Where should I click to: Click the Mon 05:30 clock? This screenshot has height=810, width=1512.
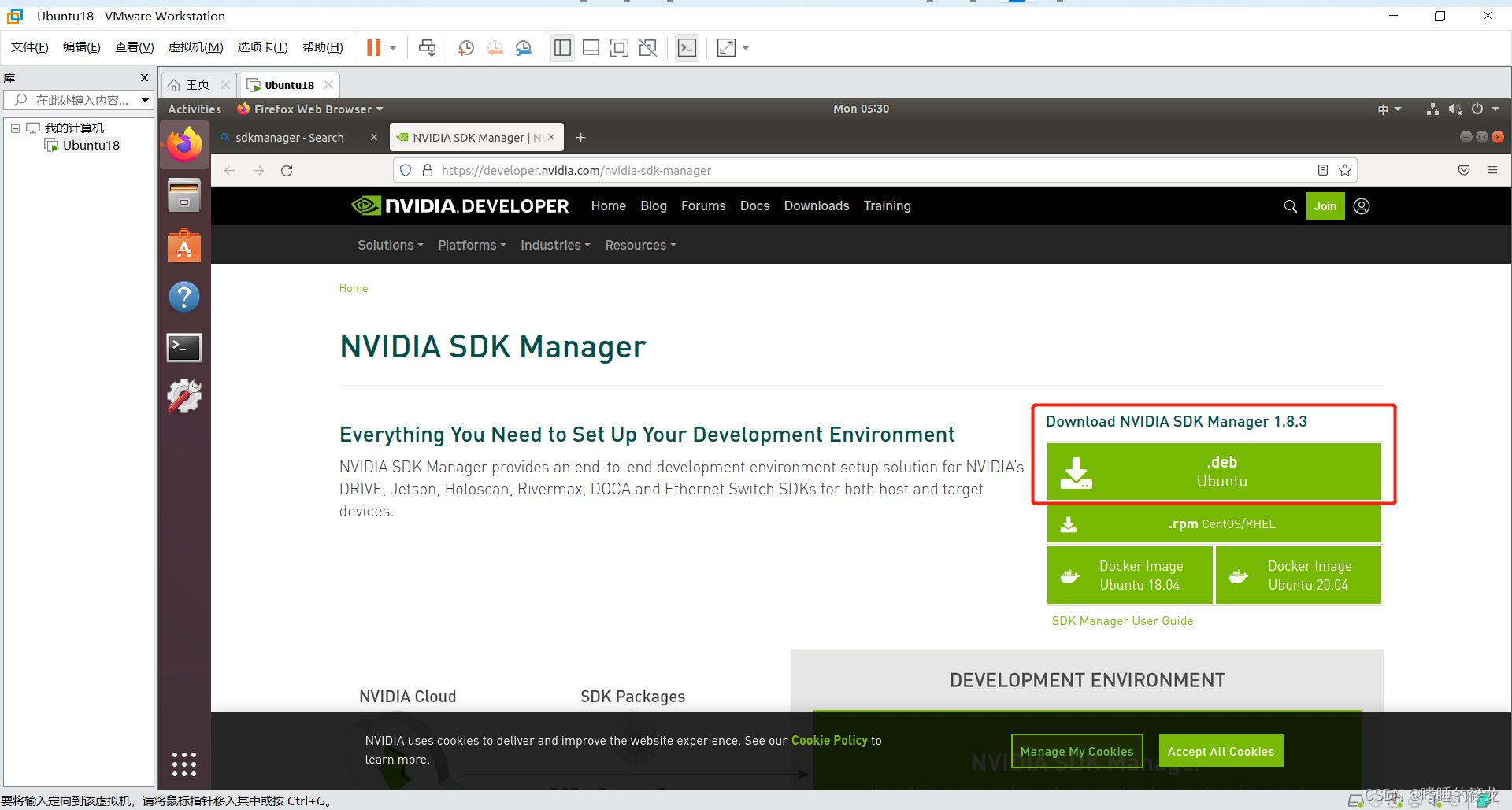coord(861,109)
